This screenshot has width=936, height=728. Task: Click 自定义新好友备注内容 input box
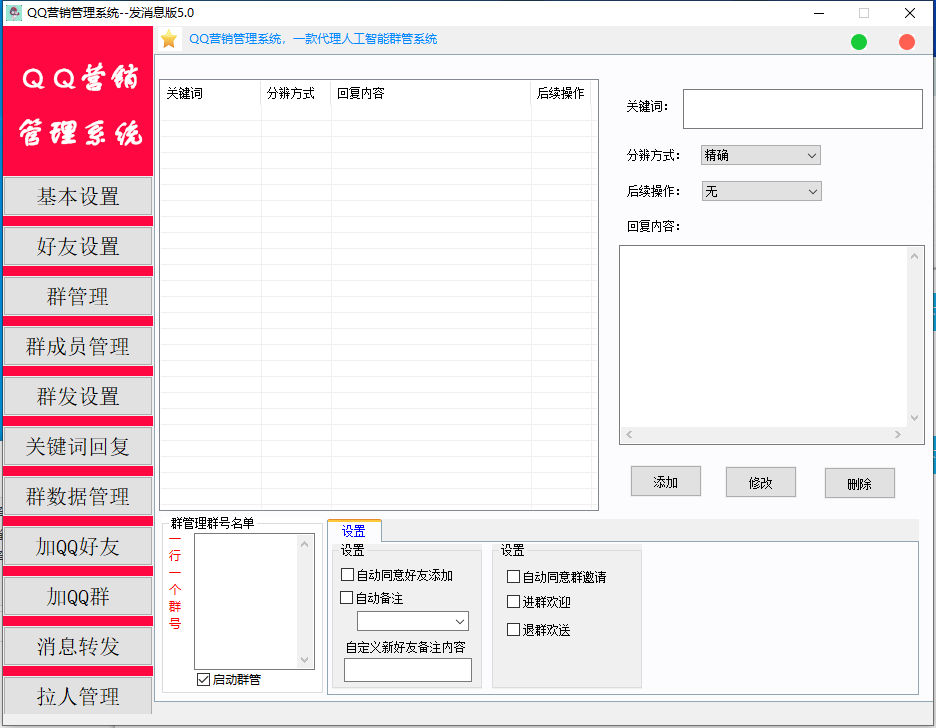(x=408, y=670)
